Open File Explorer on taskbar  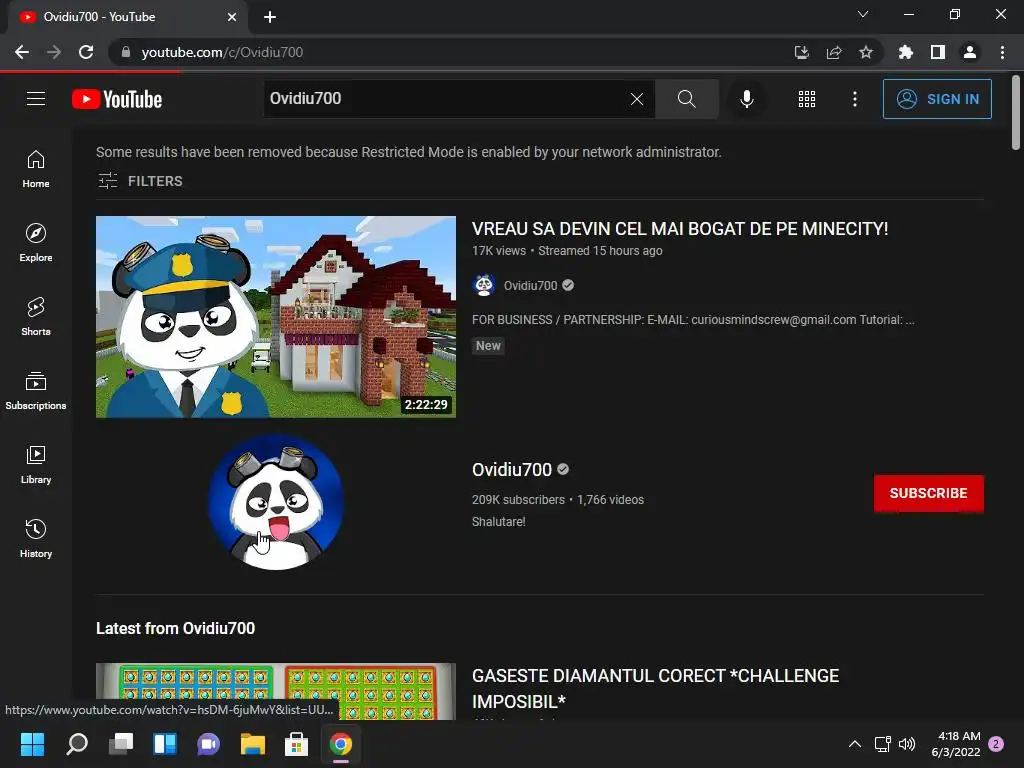tap(252, 744)
